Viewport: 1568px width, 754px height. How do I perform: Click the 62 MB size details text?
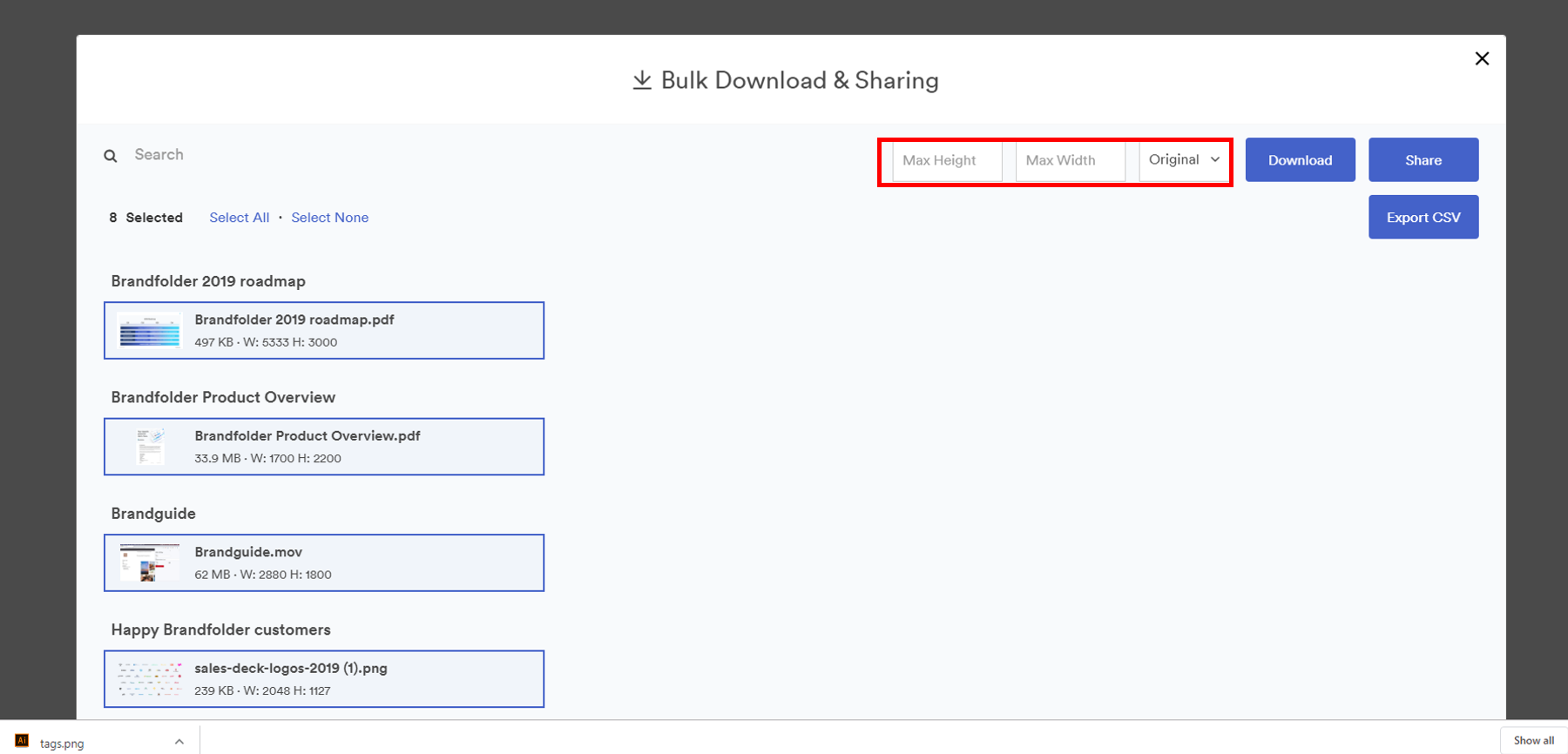coord(263,575)
